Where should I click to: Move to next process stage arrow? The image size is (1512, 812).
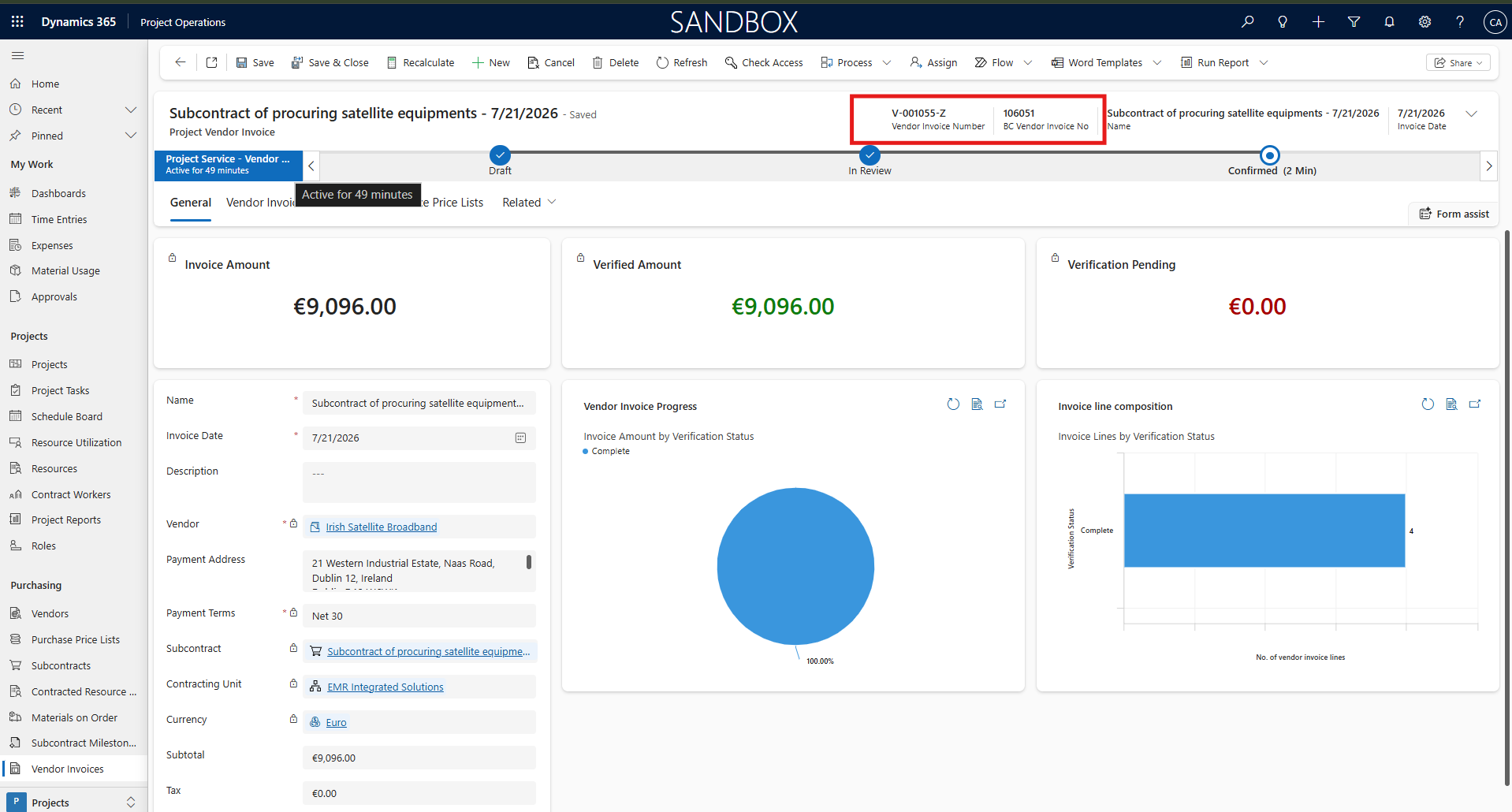tap(1488, 166)
